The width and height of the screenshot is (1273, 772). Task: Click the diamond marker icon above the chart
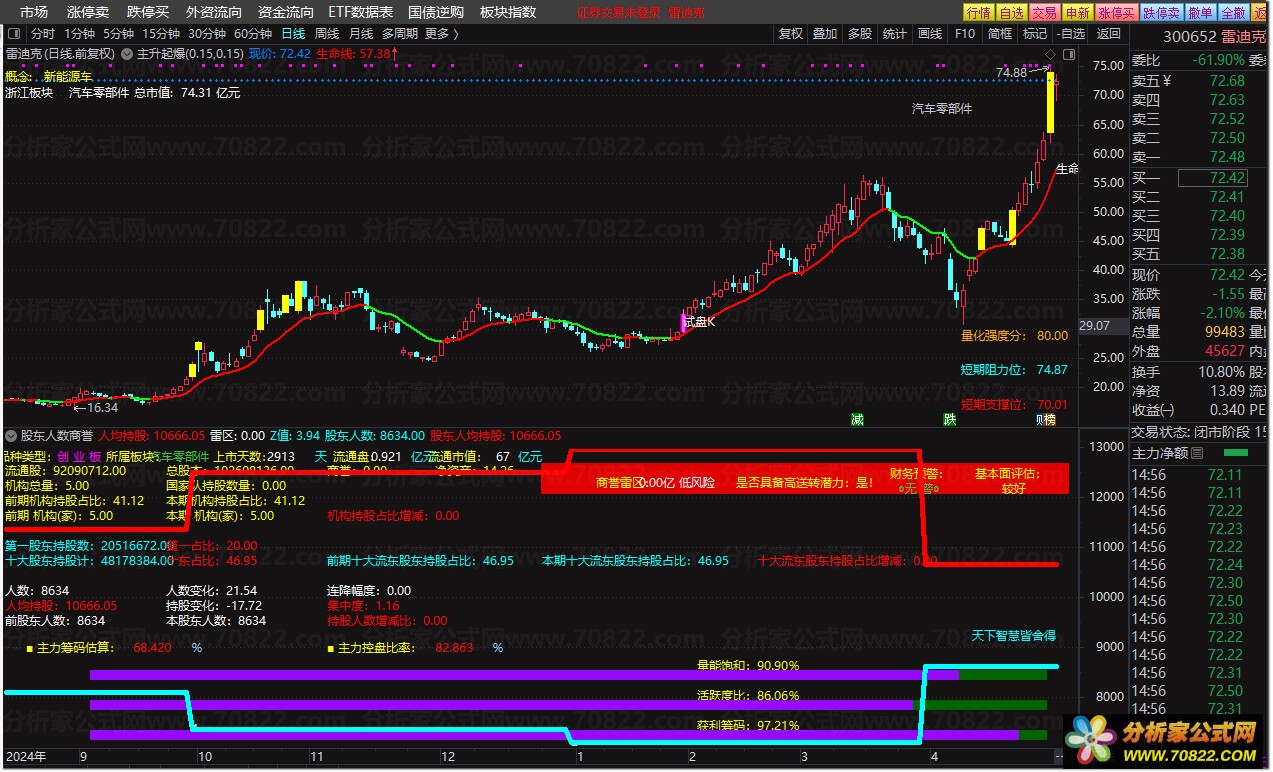pos(1050,53)
